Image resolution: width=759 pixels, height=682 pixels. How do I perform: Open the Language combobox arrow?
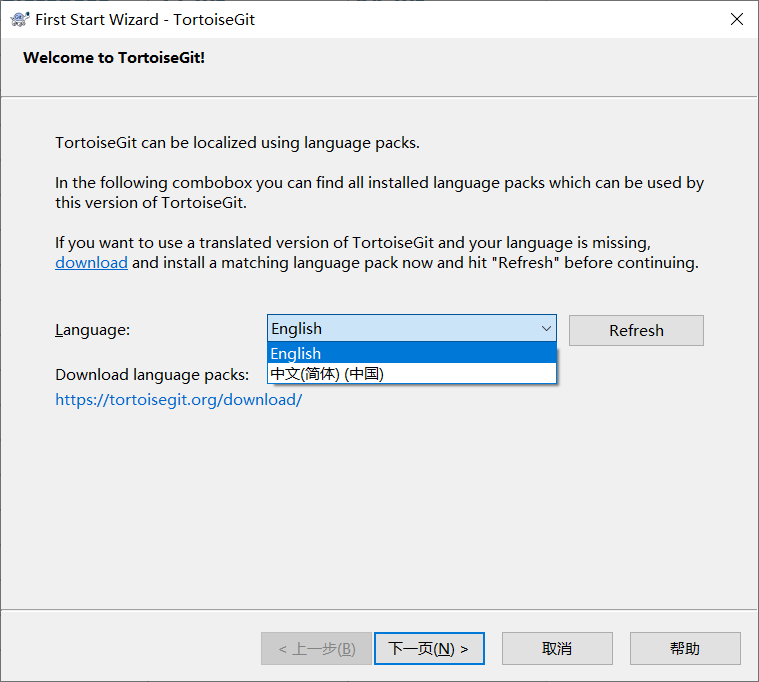tap(546, 329)
